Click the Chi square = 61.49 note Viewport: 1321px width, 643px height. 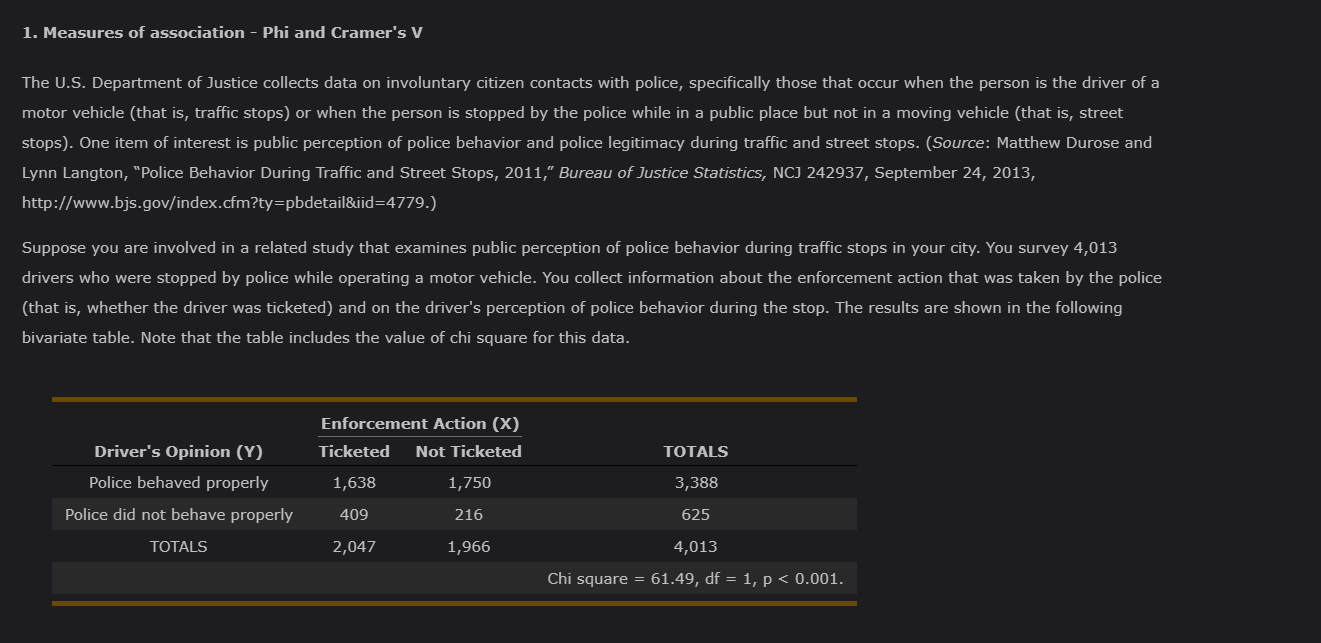pos(695,579)
